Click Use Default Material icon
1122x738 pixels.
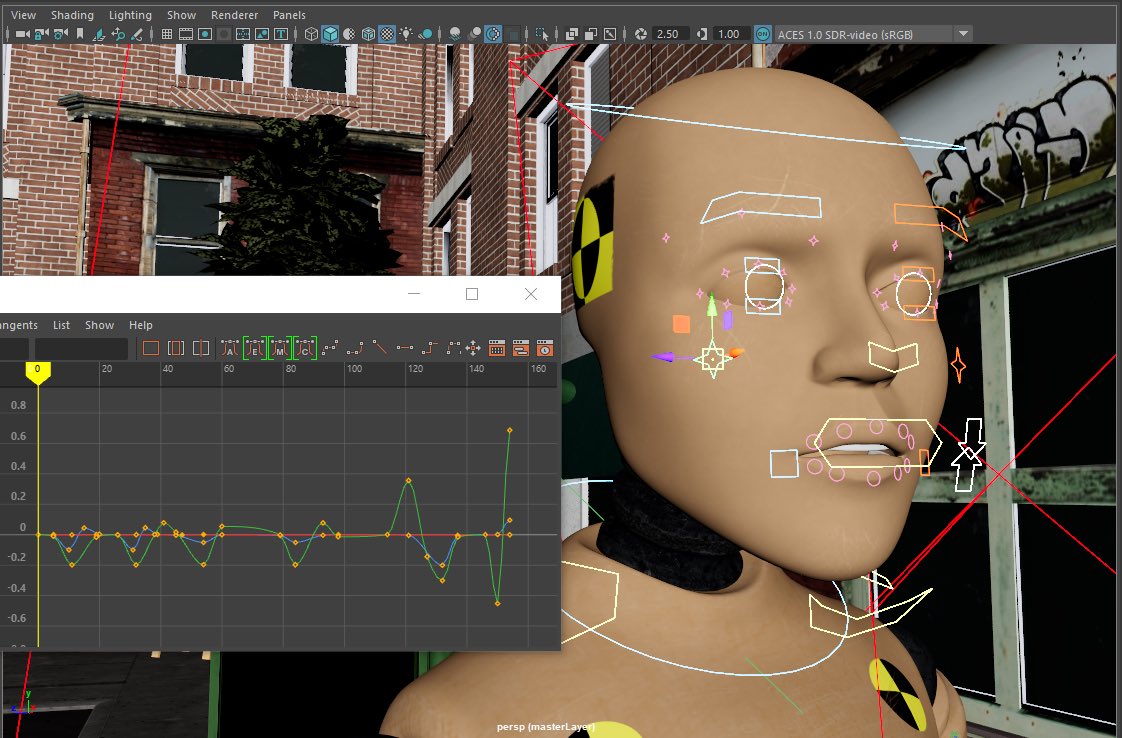coord(348,34)
